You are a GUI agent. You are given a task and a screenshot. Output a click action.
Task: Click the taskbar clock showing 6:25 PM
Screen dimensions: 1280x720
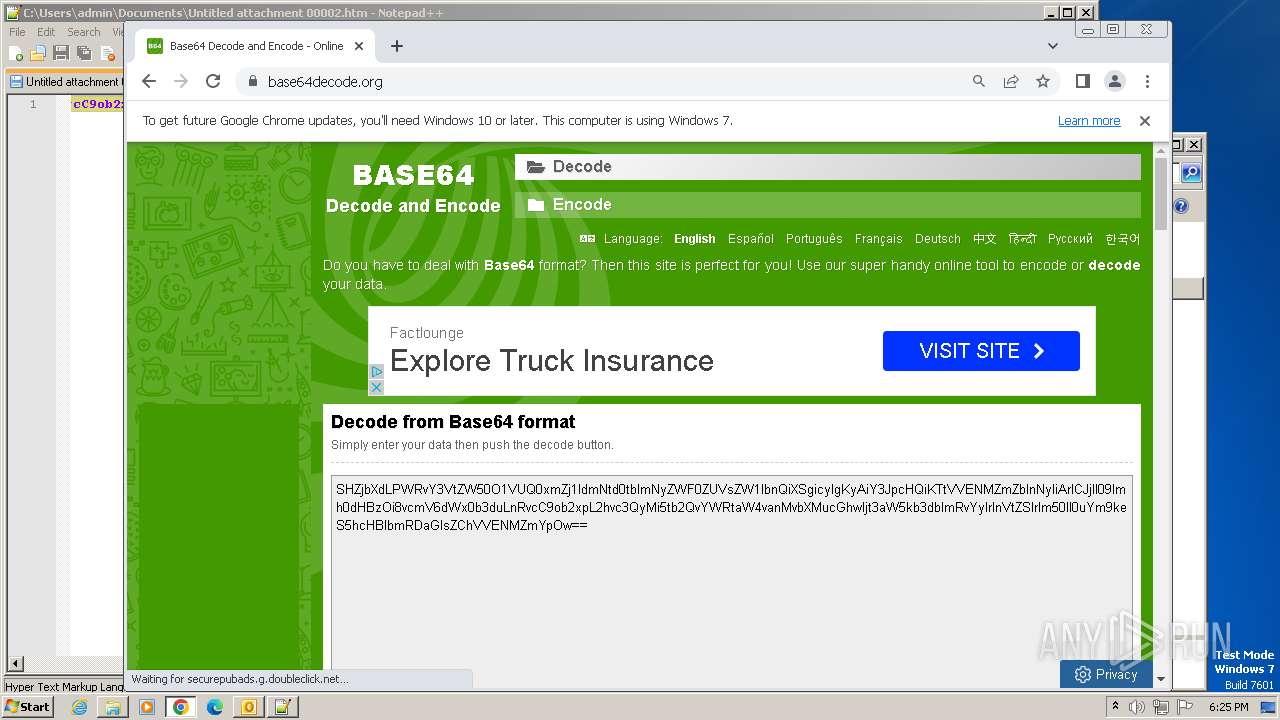(1228, 707)
